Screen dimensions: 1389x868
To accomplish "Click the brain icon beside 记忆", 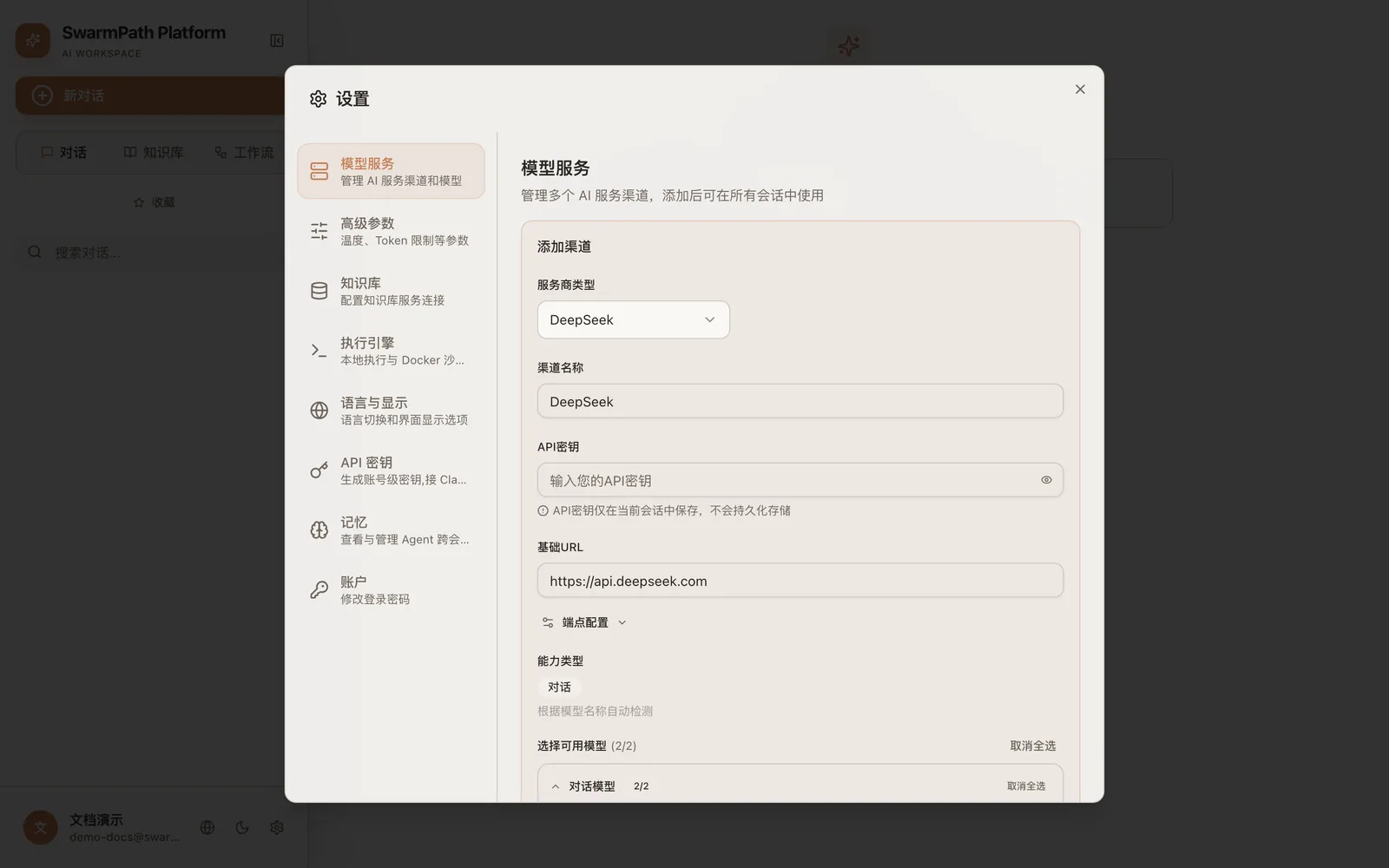I will pos(319,530).
